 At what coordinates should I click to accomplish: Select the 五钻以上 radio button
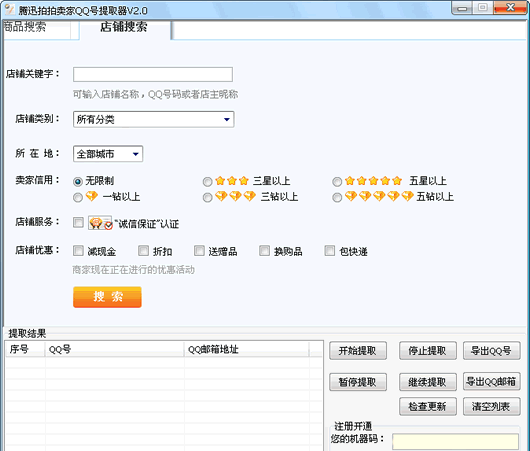point(337,197)
